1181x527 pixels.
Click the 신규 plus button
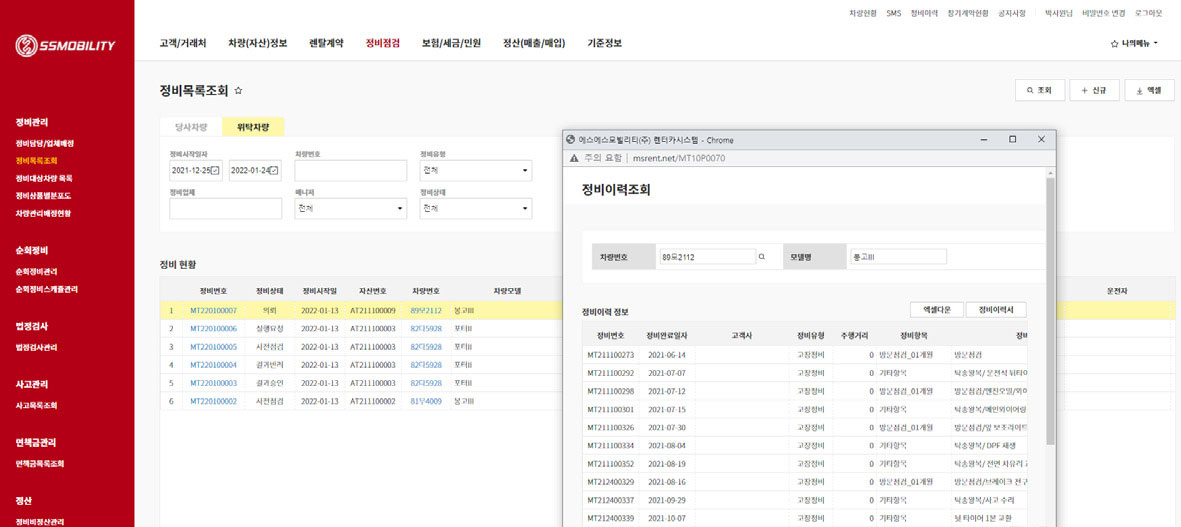pos(1093,90)
